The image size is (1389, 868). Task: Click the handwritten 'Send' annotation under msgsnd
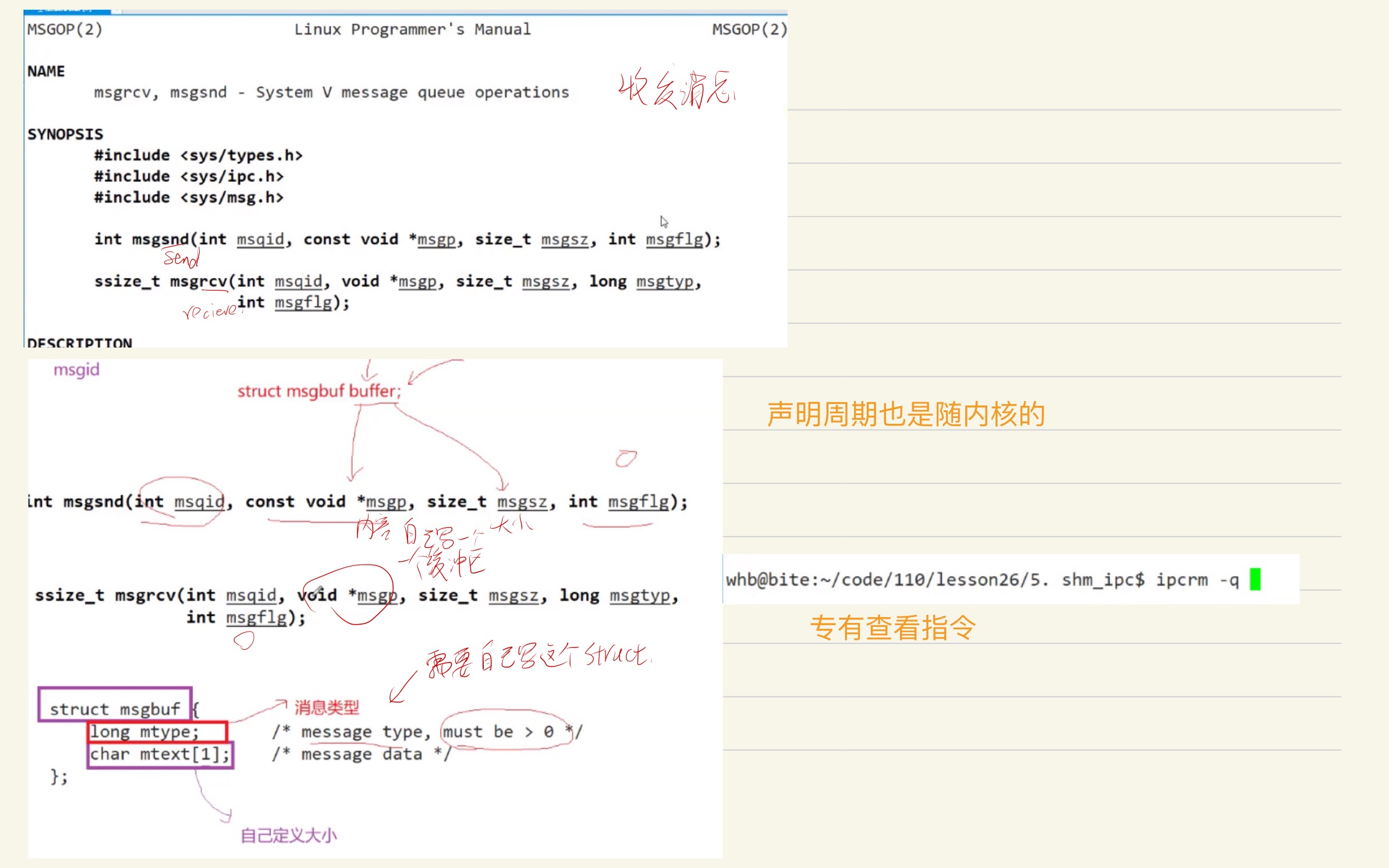pyautogui.click(x=181, y=258)
